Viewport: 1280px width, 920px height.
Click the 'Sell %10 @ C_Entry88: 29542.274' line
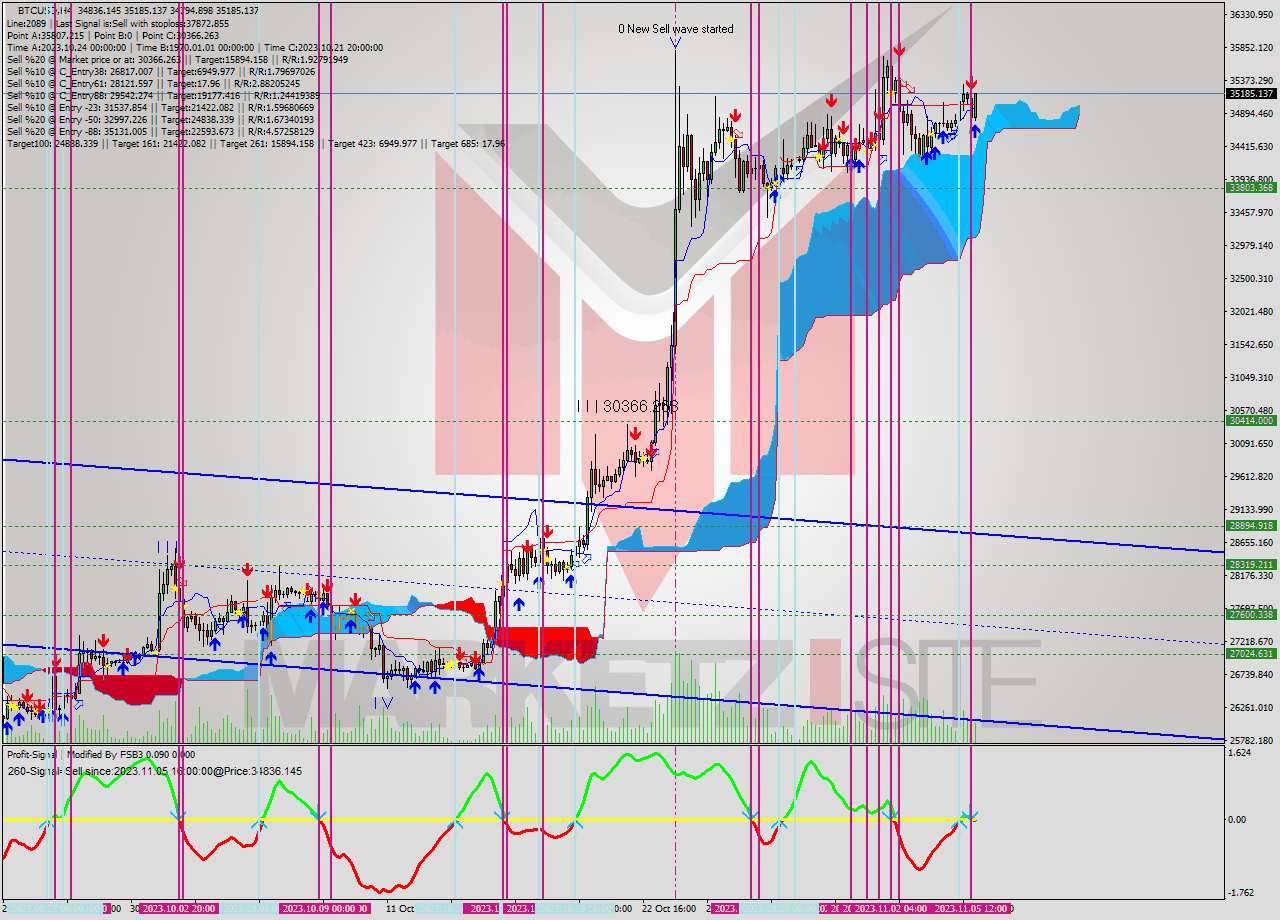[162, 95]
